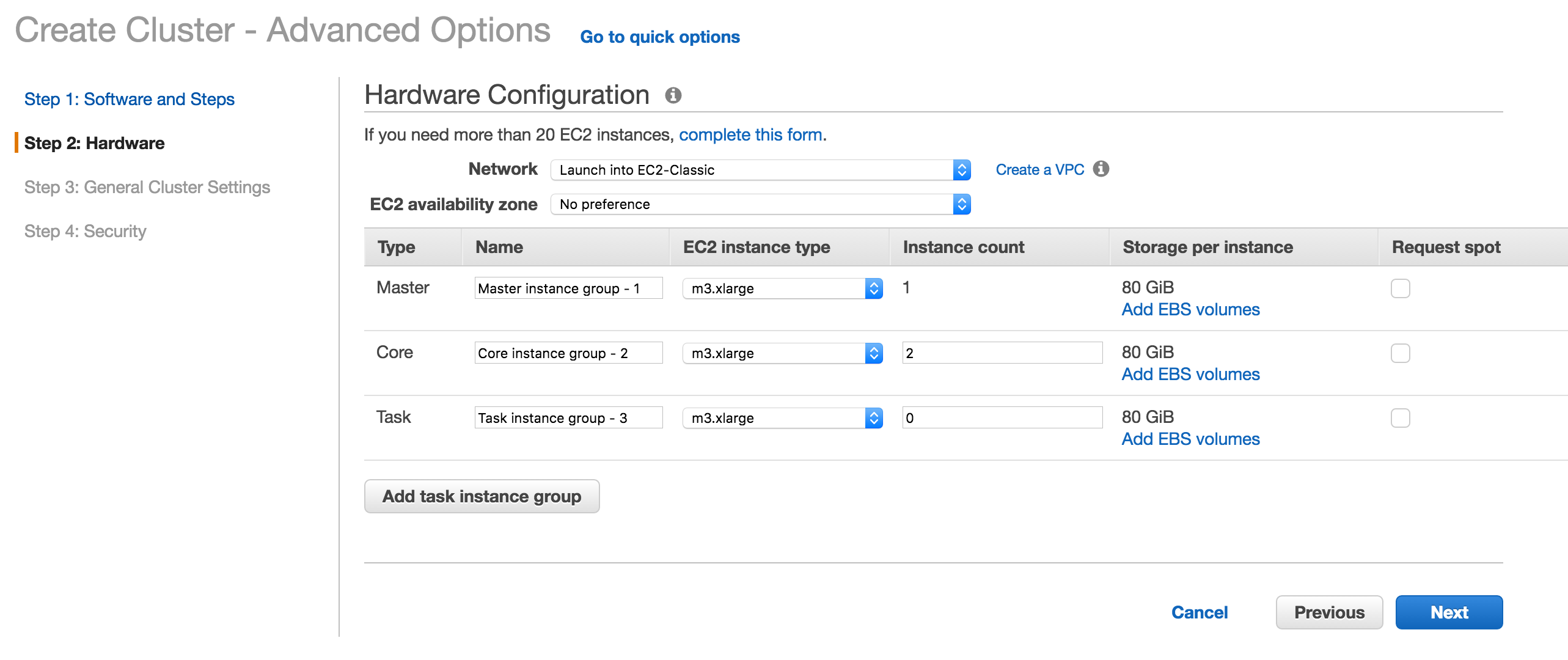Open the Network dropdown
This screenshot has width=1568, height=660.
(x=760, y=170)
